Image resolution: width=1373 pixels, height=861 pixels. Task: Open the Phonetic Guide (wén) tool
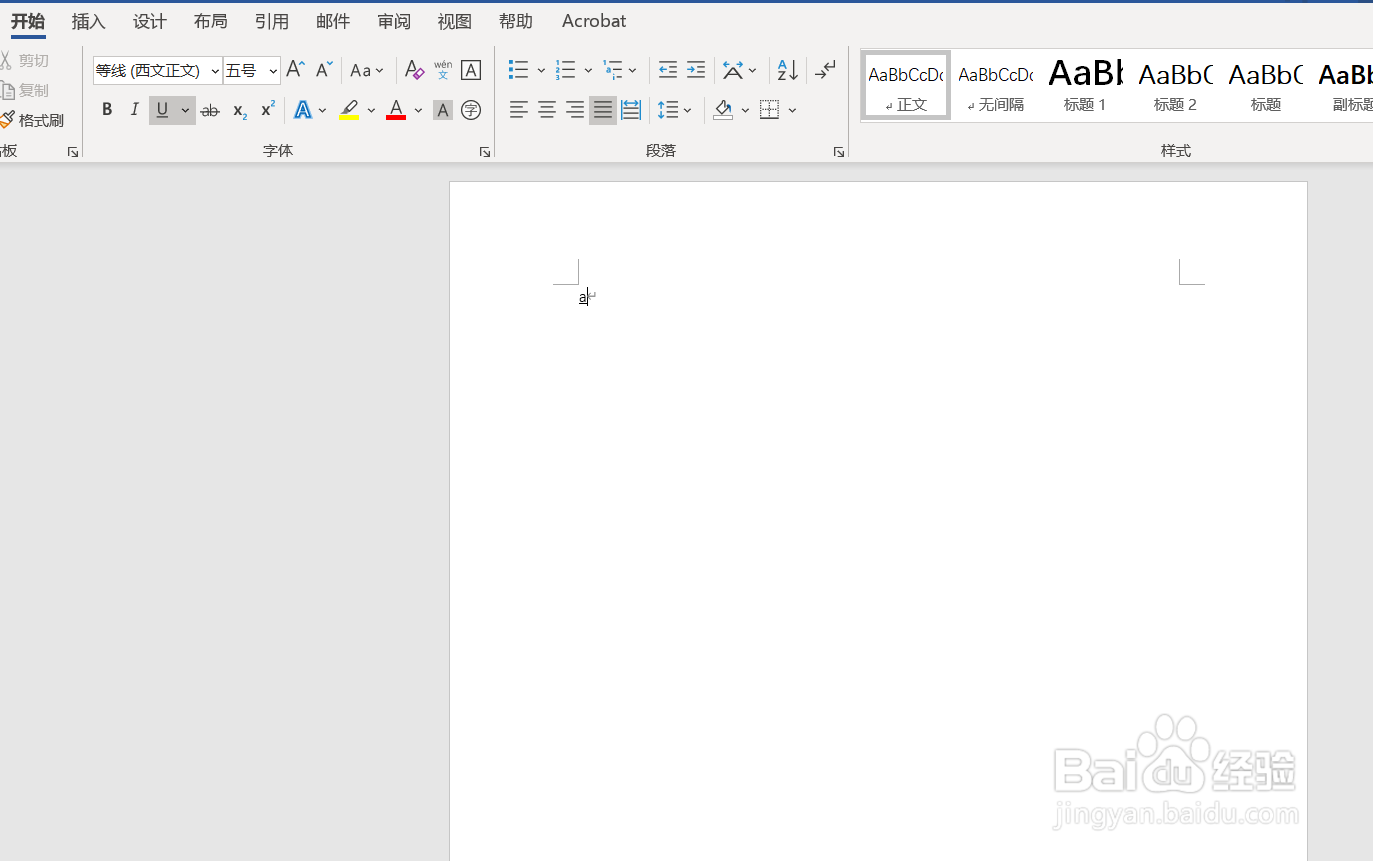tap(443, 70)
